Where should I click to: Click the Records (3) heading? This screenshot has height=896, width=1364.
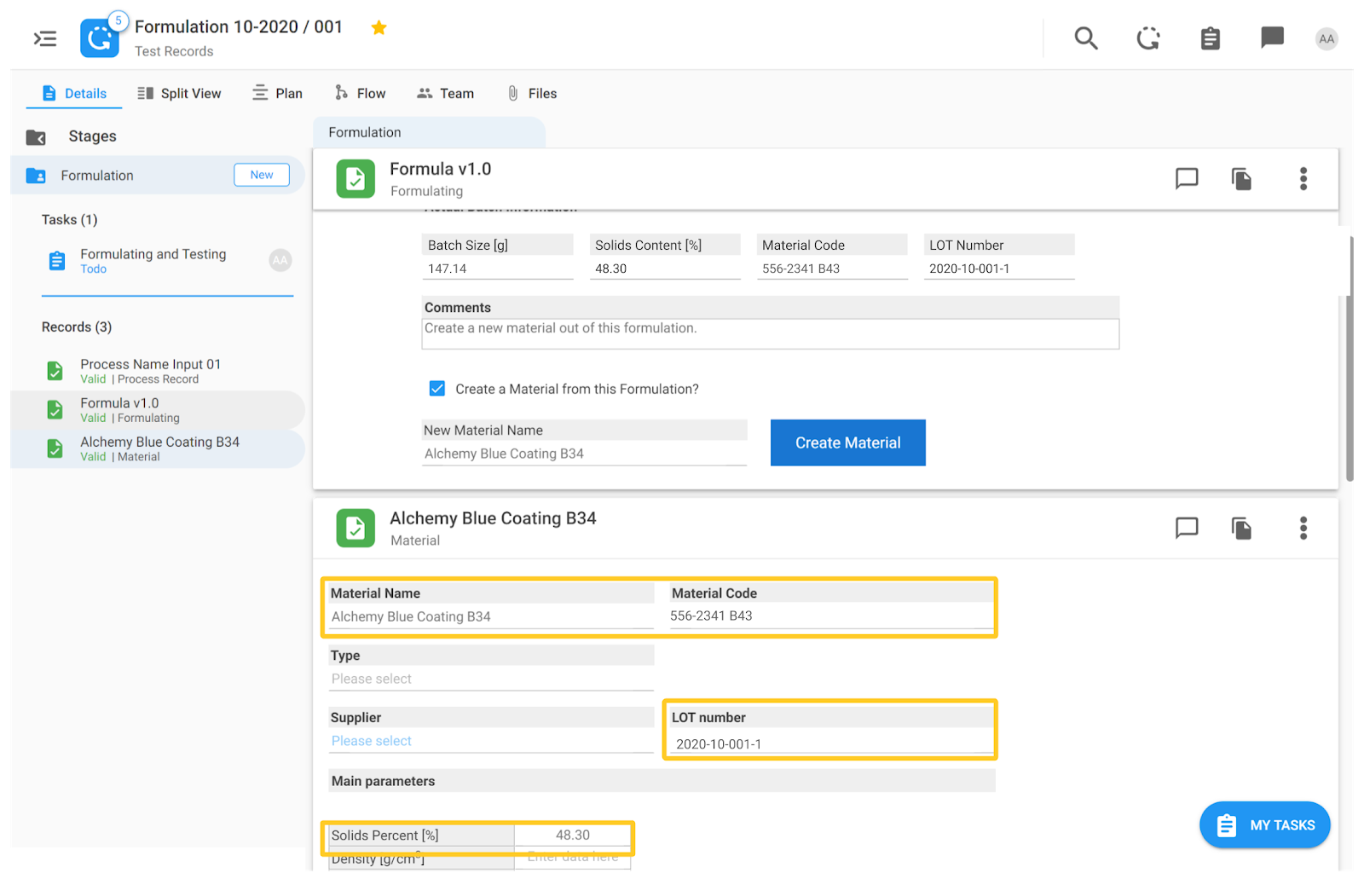pyautogui.click(x=77, y=327)
